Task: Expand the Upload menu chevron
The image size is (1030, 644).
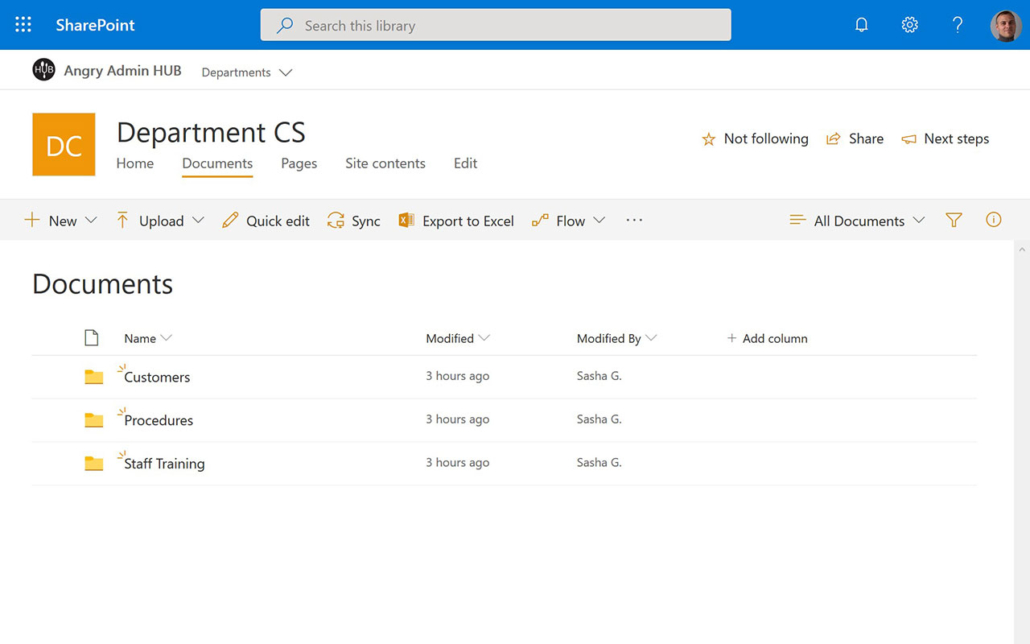Action: click(x=198, y=220)
